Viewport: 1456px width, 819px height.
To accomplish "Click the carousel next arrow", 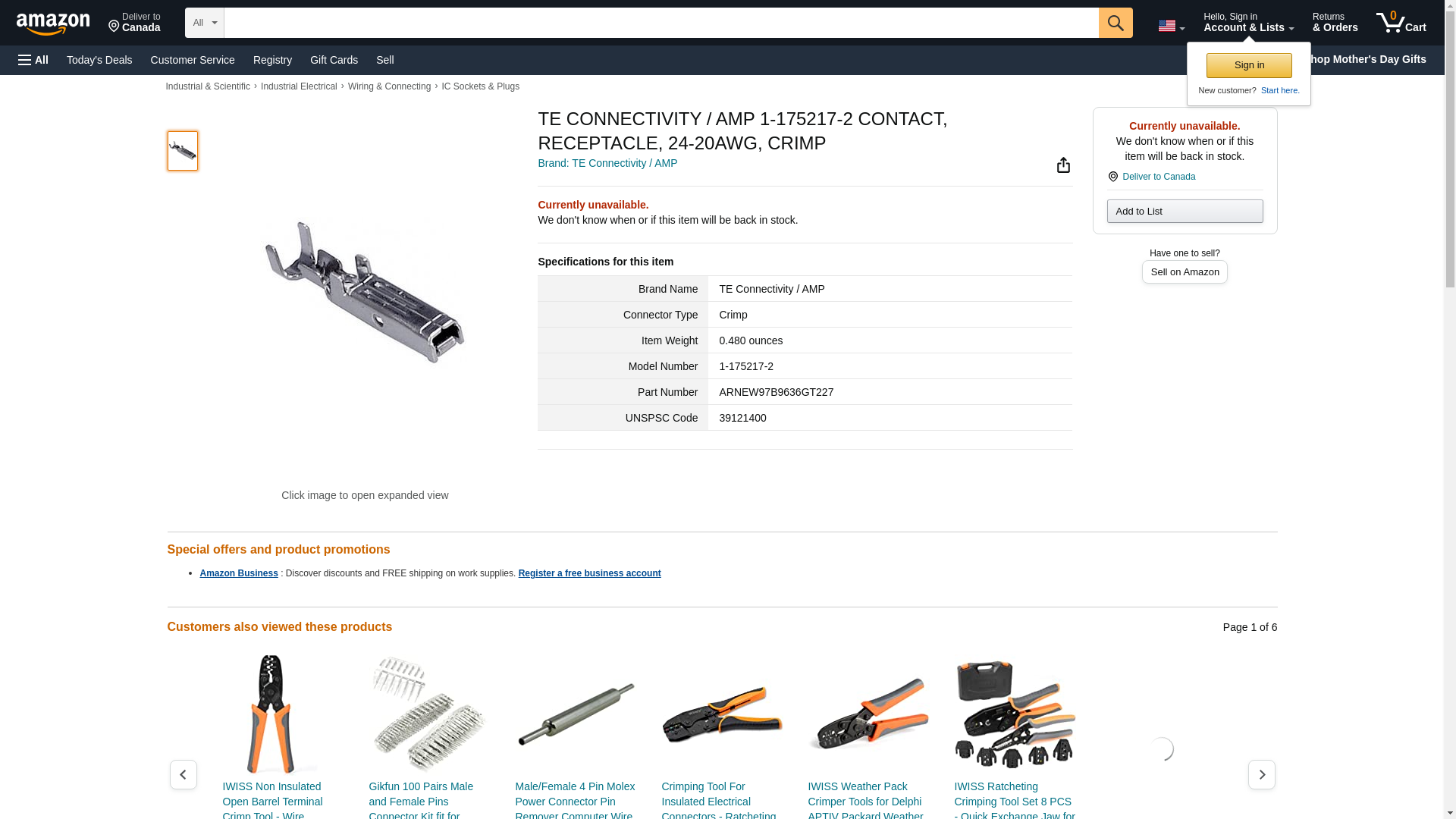I will point(1261,774).
